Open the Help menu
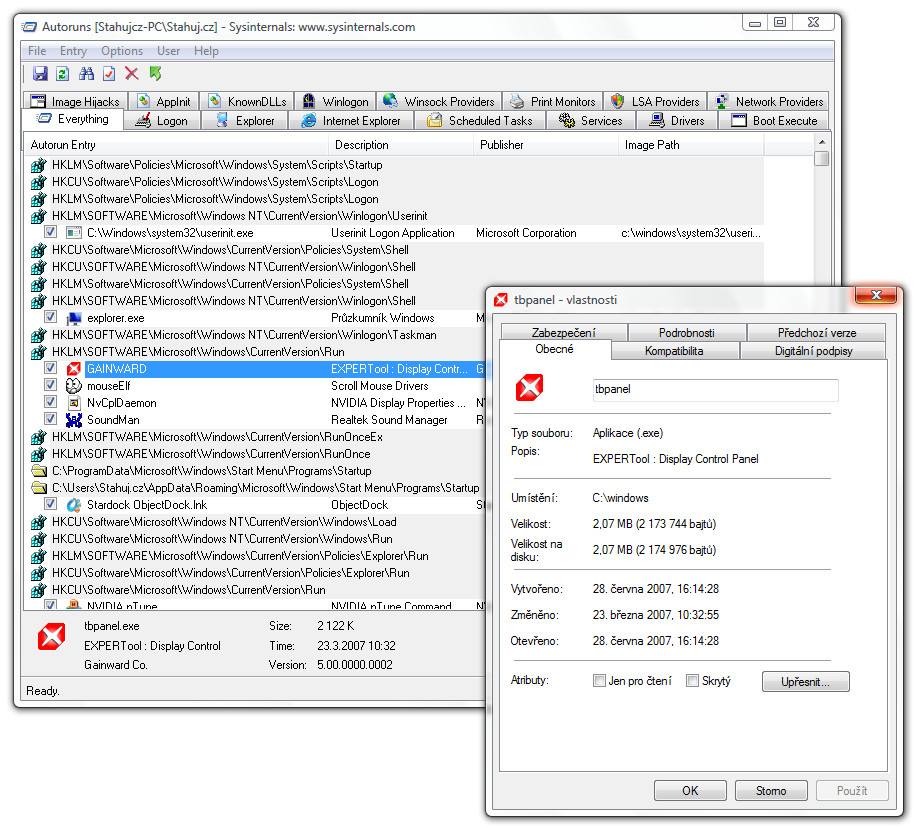 click(x=206, y=51)
